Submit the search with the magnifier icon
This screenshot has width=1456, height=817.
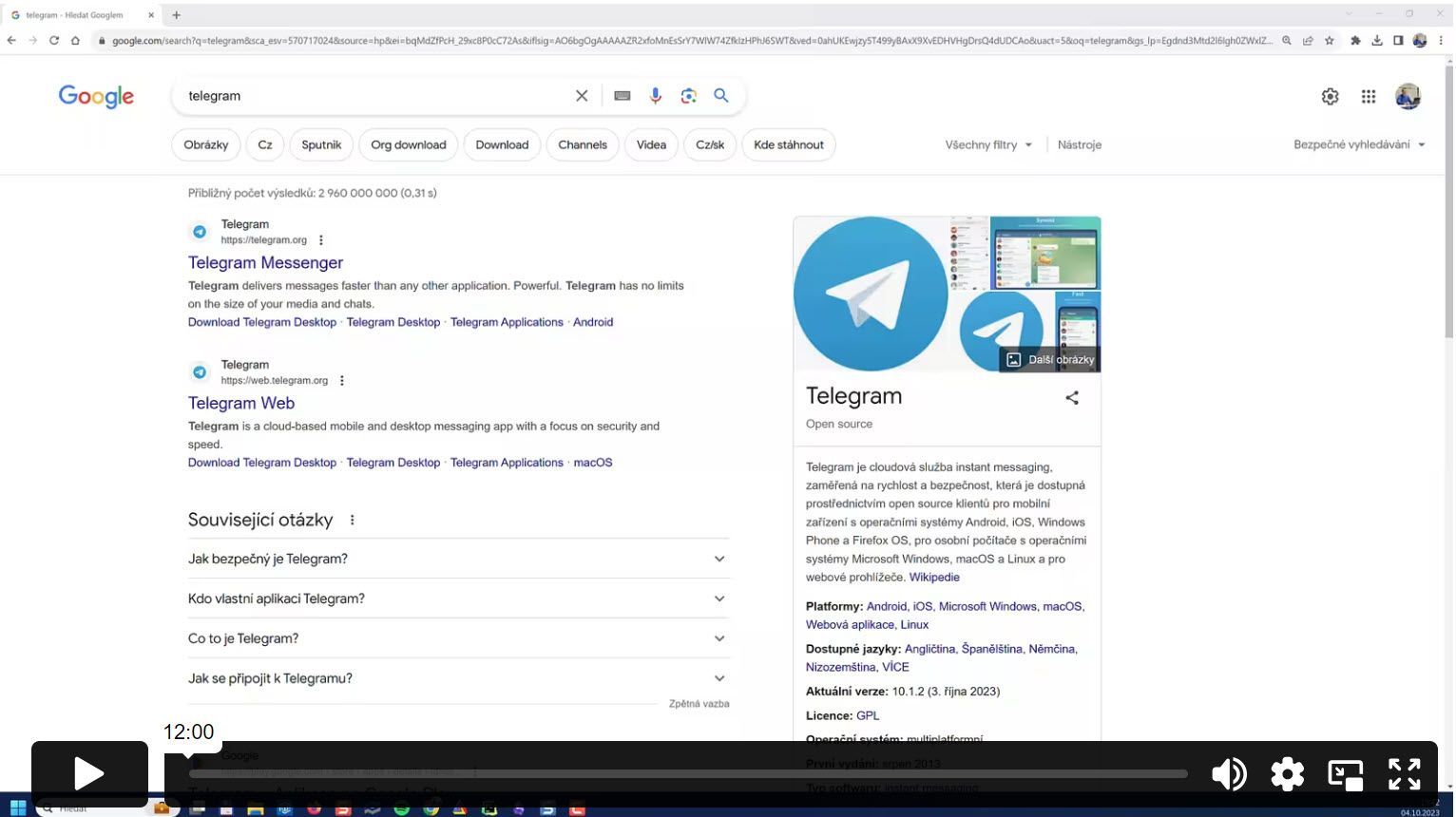click(721, 96)
